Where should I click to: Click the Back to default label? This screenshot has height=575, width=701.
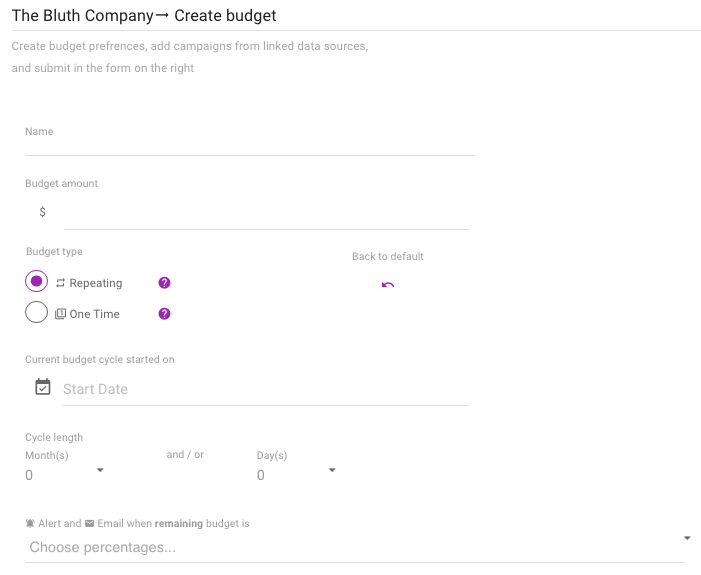pyautogui.click(x=388, y=257)
